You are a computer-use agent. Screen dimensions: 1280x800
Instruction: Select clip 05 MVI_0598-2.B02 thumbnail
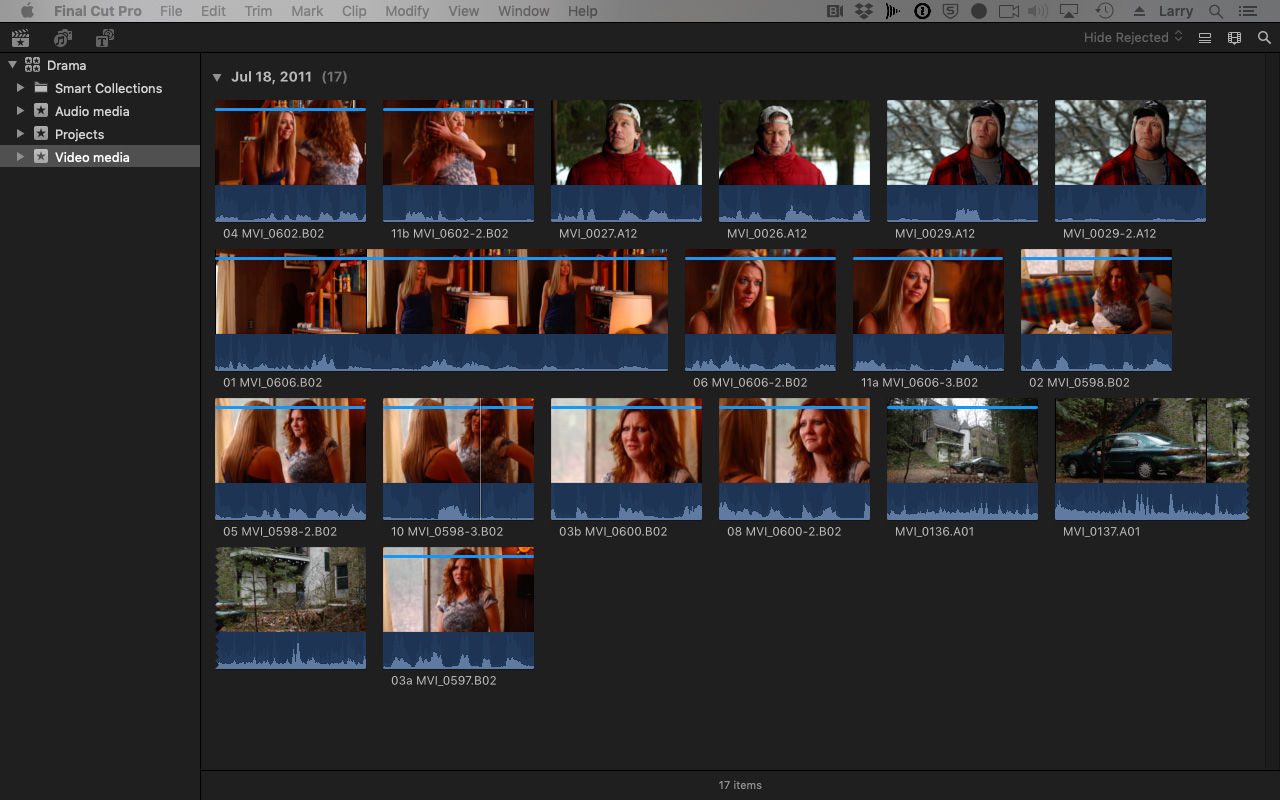tap(291, 458)
